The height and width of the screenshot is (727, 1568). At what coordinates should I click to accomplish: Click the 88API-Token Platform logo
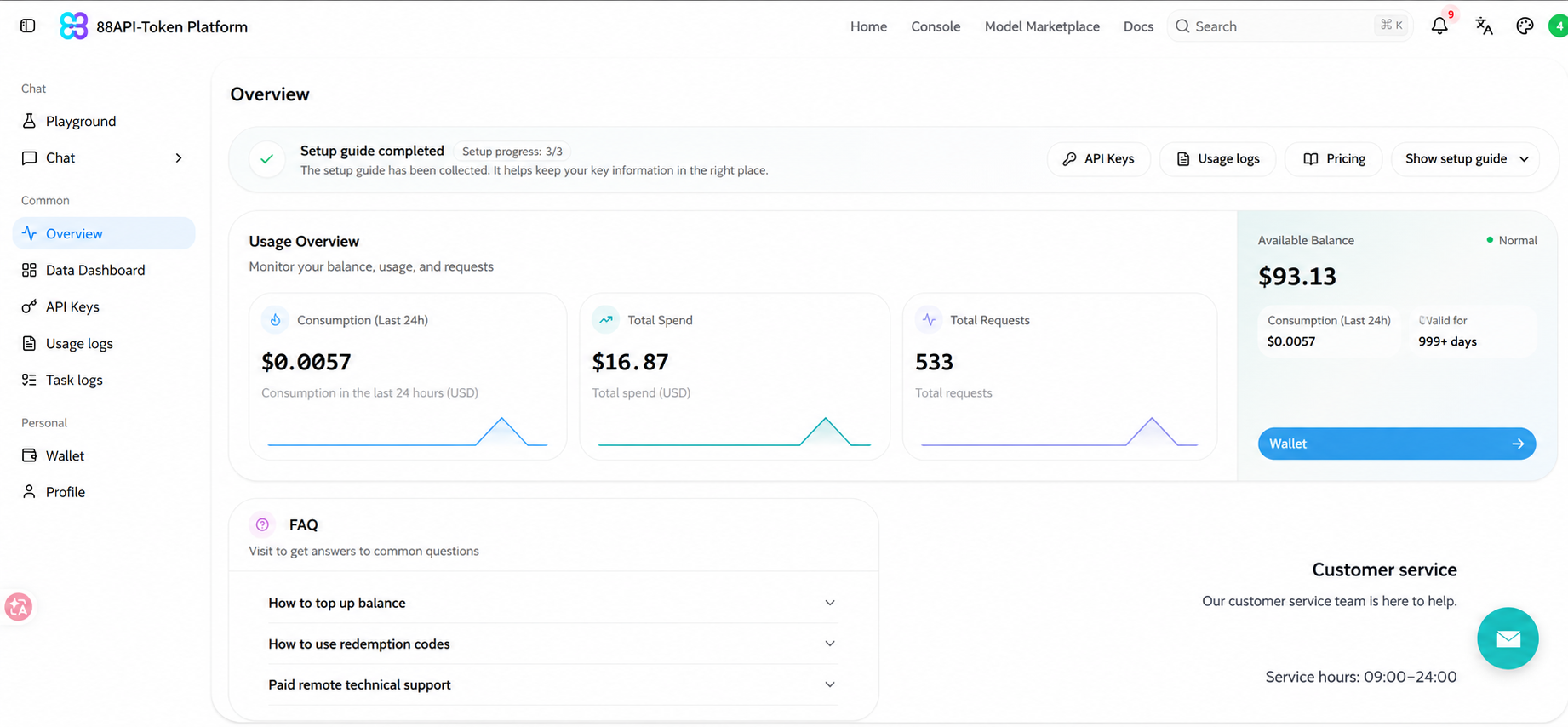pyautogui.click(x=74, y=26)
